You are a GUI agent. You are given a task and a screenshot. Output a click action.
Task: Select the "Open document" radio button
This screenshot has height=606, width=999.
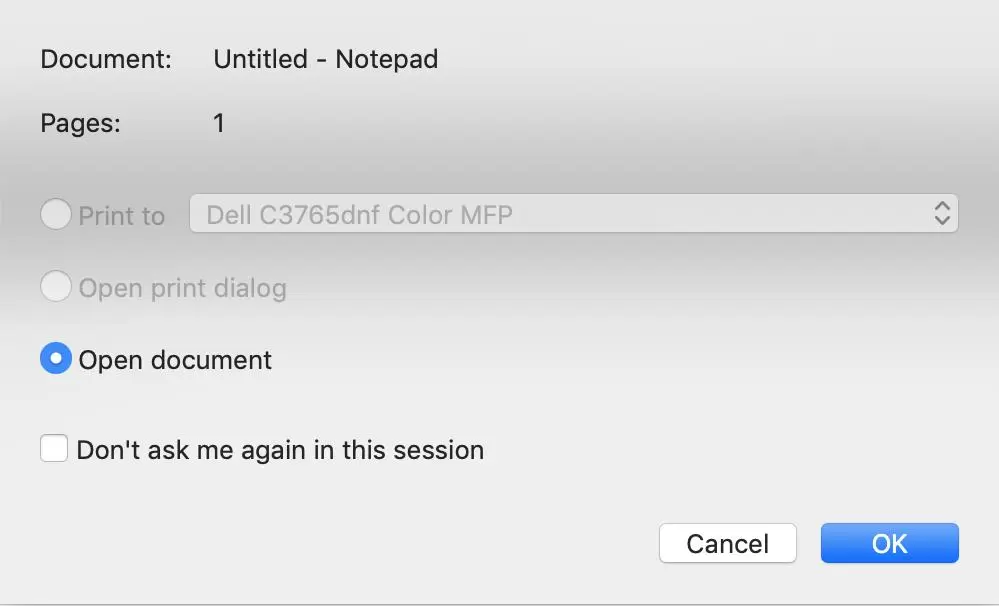point(56,359)
